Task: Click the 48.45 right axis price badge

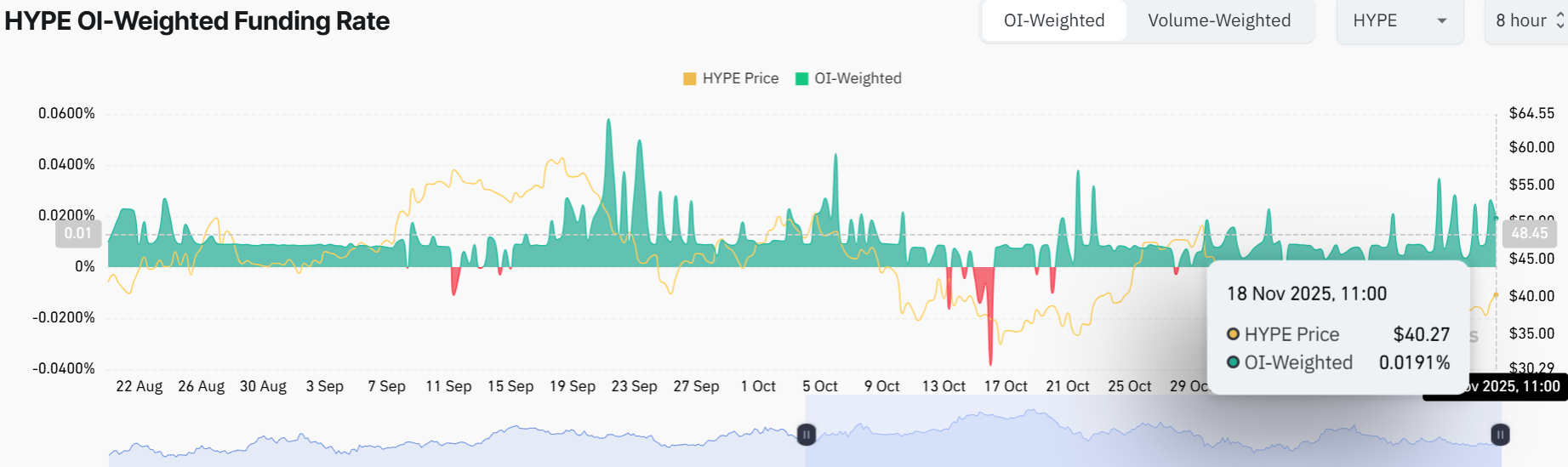Action: click(x=1529, y=233)
